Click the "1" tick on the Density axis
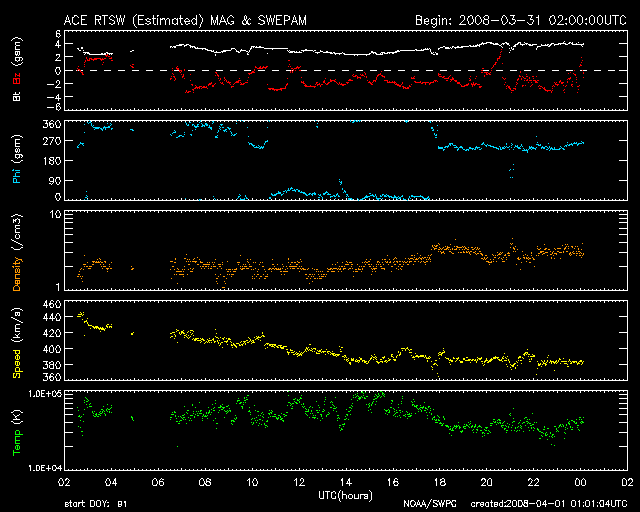The width and height of the screenshot is (640, 512). [x=58, y=287]
